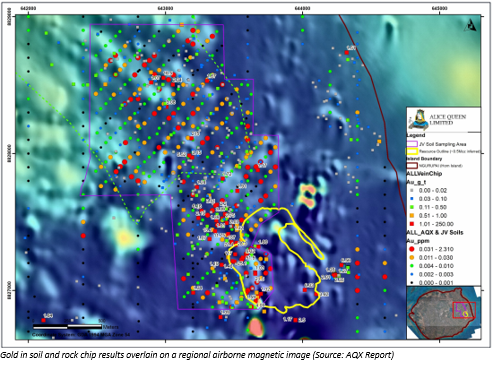
Task: Click the map scale bar
Action: 67,326
